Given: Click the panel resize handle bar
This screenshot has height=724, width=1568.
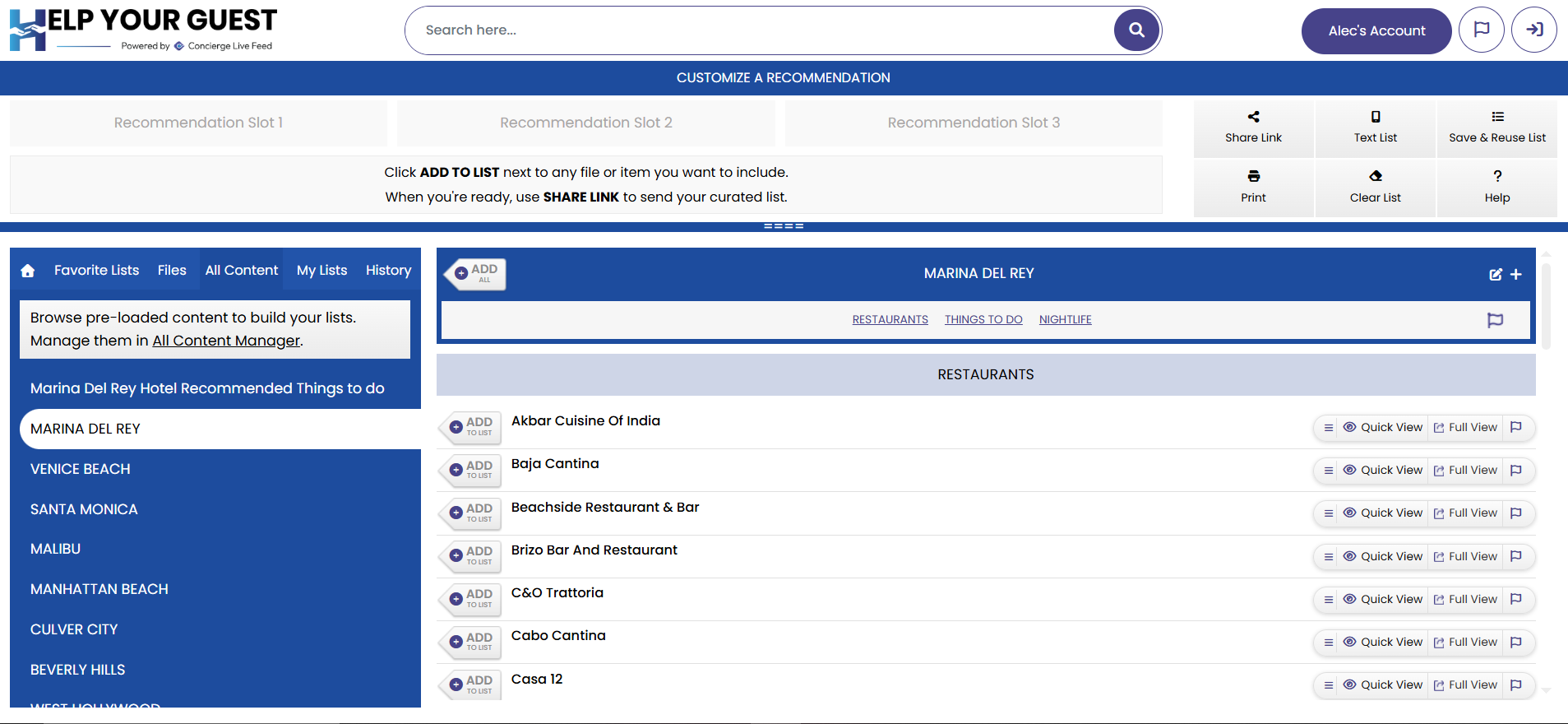Looking at the screenshot, I should pyautogui.click(x=784, y=226).
